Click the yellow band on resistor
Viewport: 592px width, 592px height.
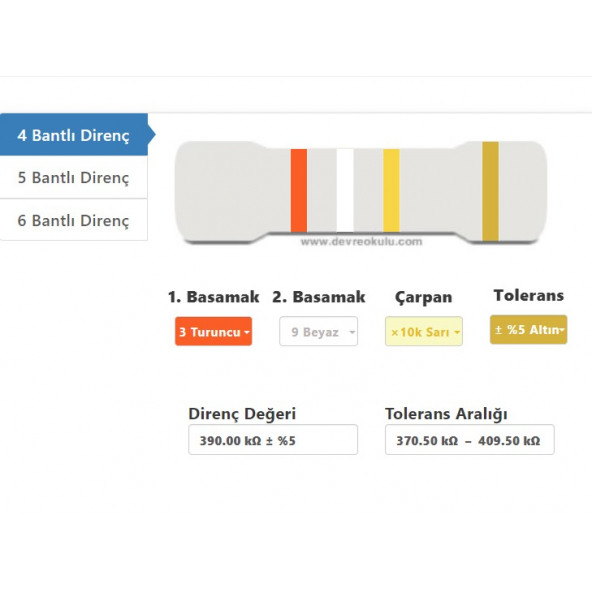pos(391,191)
